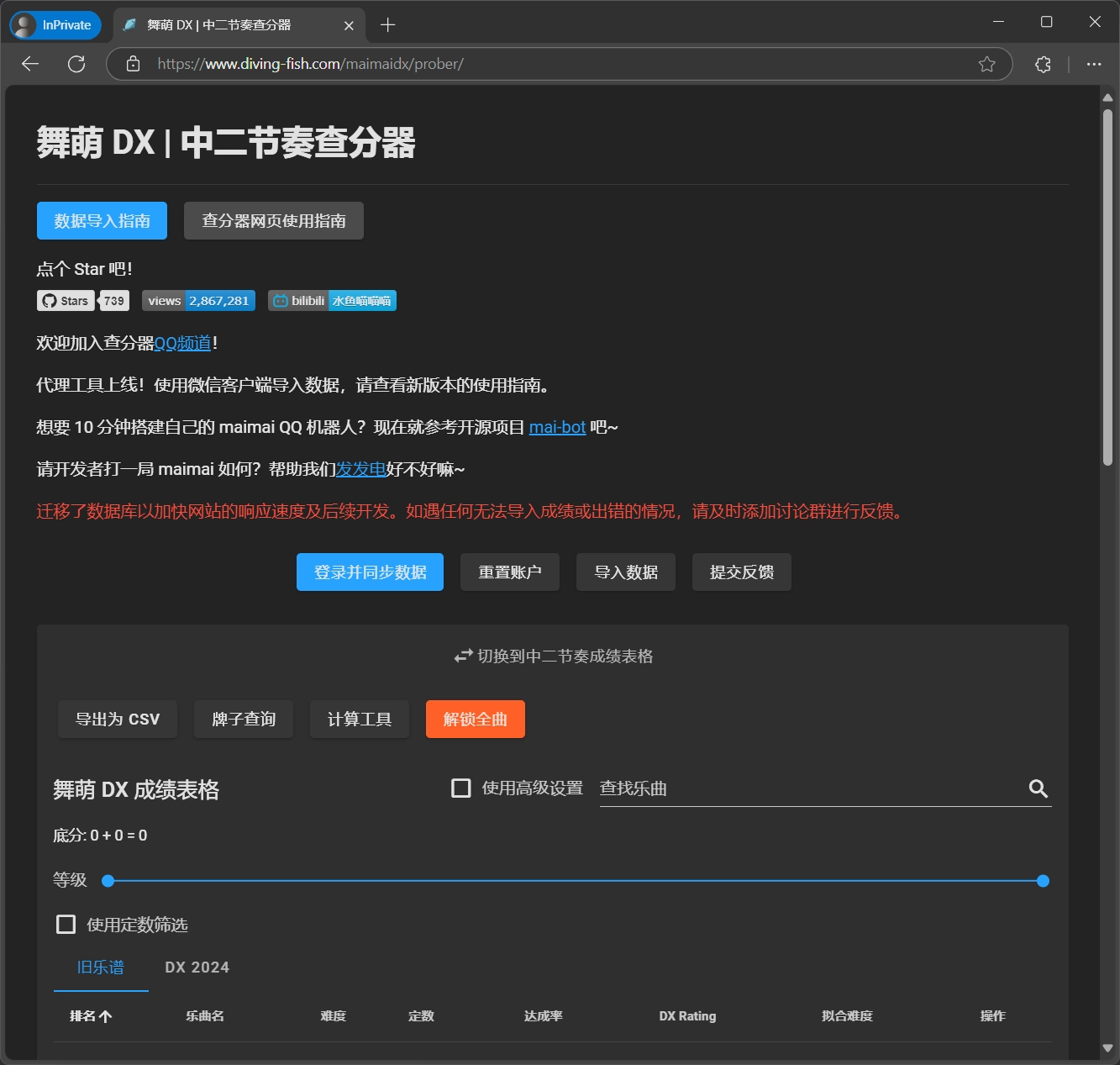Sort by 排名 column header

coord(90,1016)
